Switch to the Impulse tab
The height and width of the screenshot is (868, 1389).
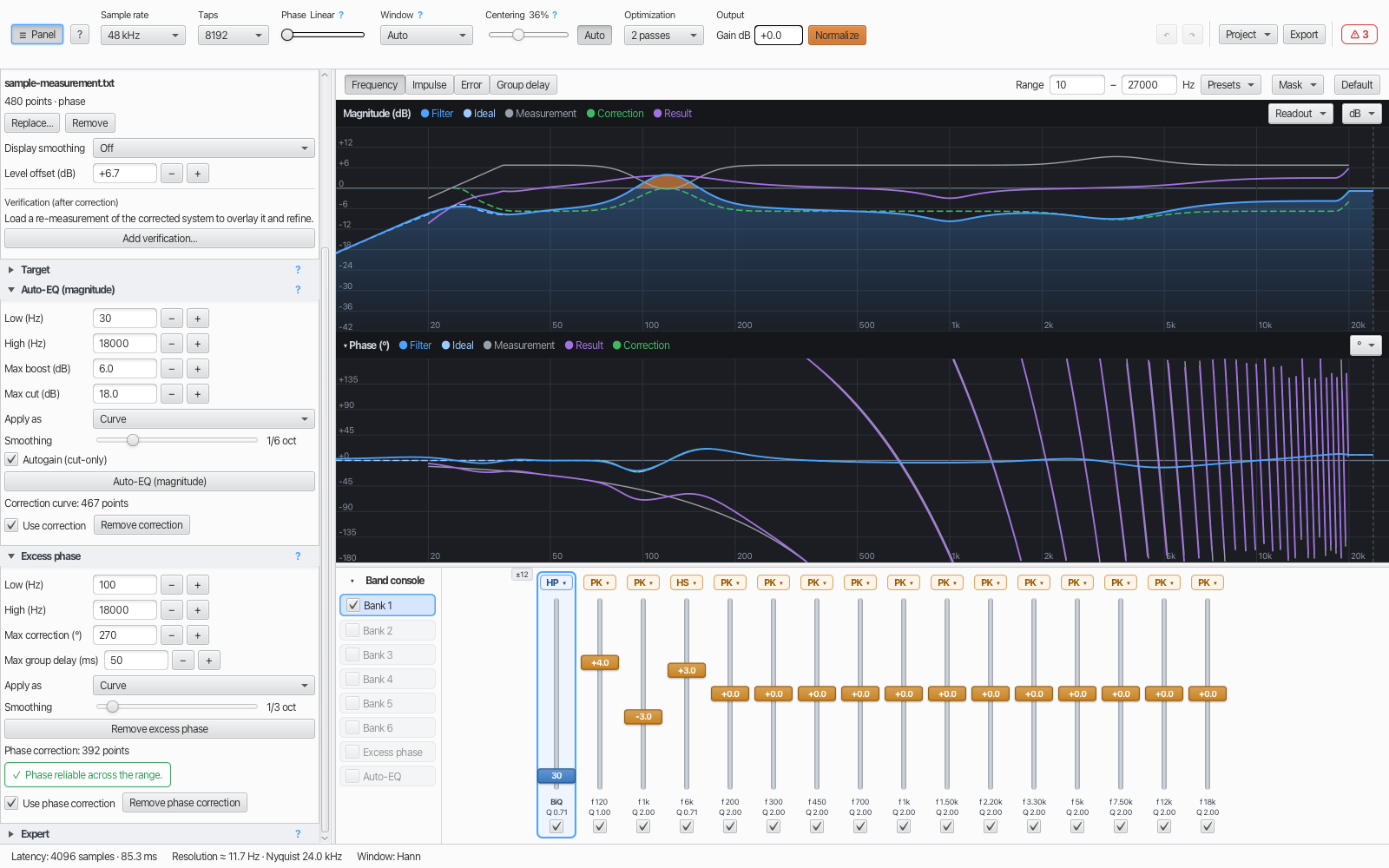pyautogui.click(x=429, y=85)
